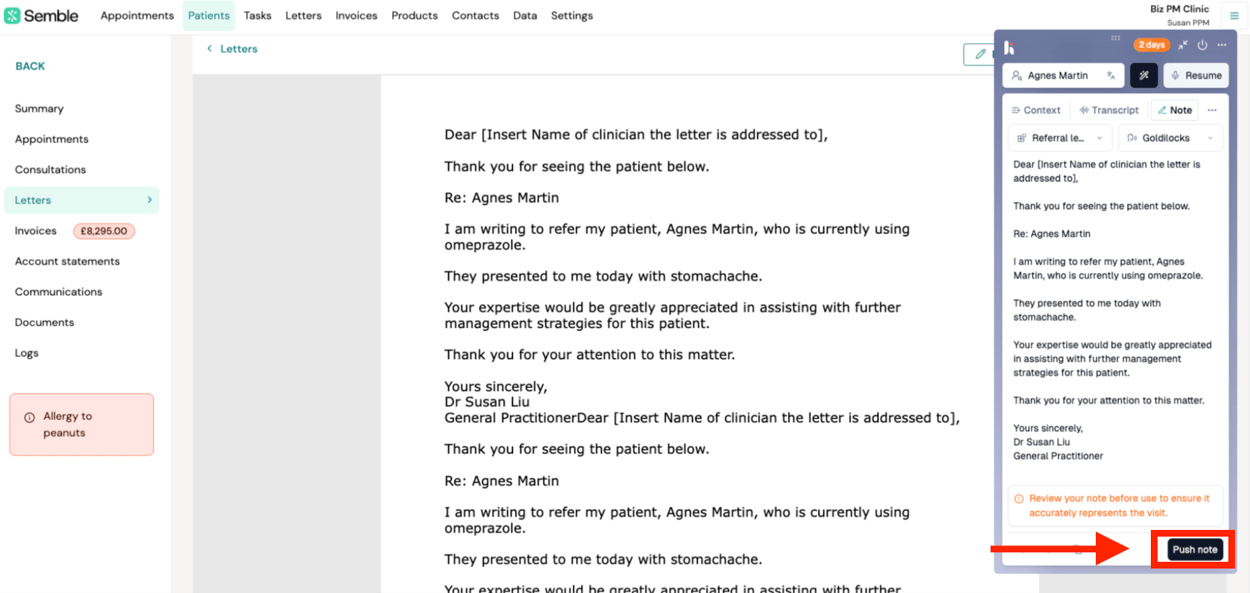This screenshot has width=1250, height=593.
Task: Switch to the Context tab
Action: pyautogui.click(x=1036, y=110)
